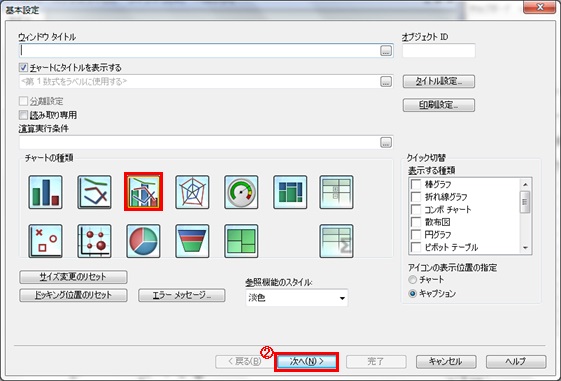Enable the 読み取り専用 checkbox
Screen dimensions: 561x381
(23, 115)
